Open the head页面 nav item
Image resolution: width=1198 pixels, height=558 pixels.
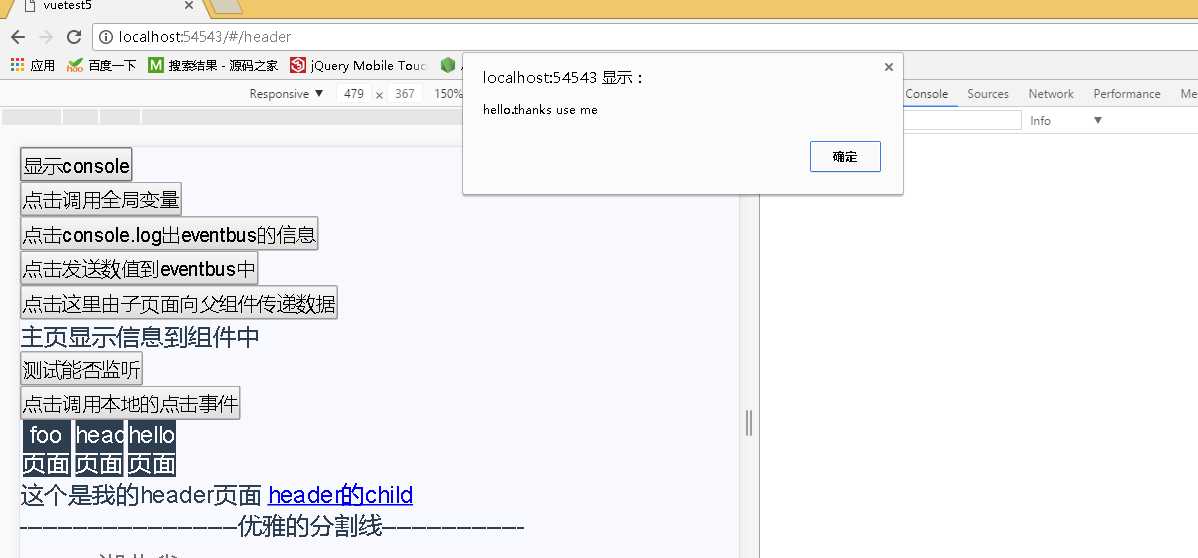pyautogui.click(x=99, y=449)
